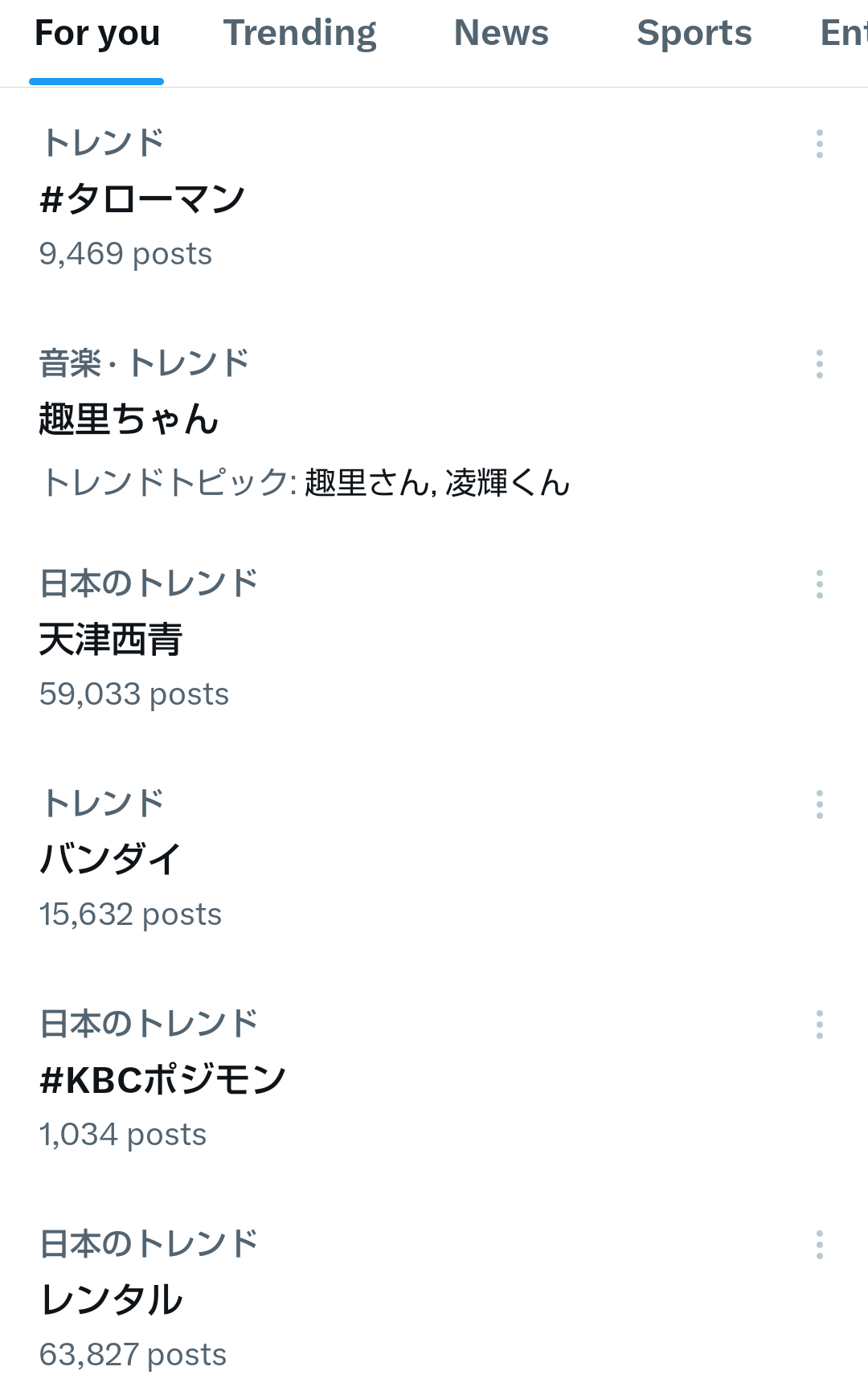Open the partially visible Entertainment tab
Screen dimensions: 868x1387
[843, 34]
